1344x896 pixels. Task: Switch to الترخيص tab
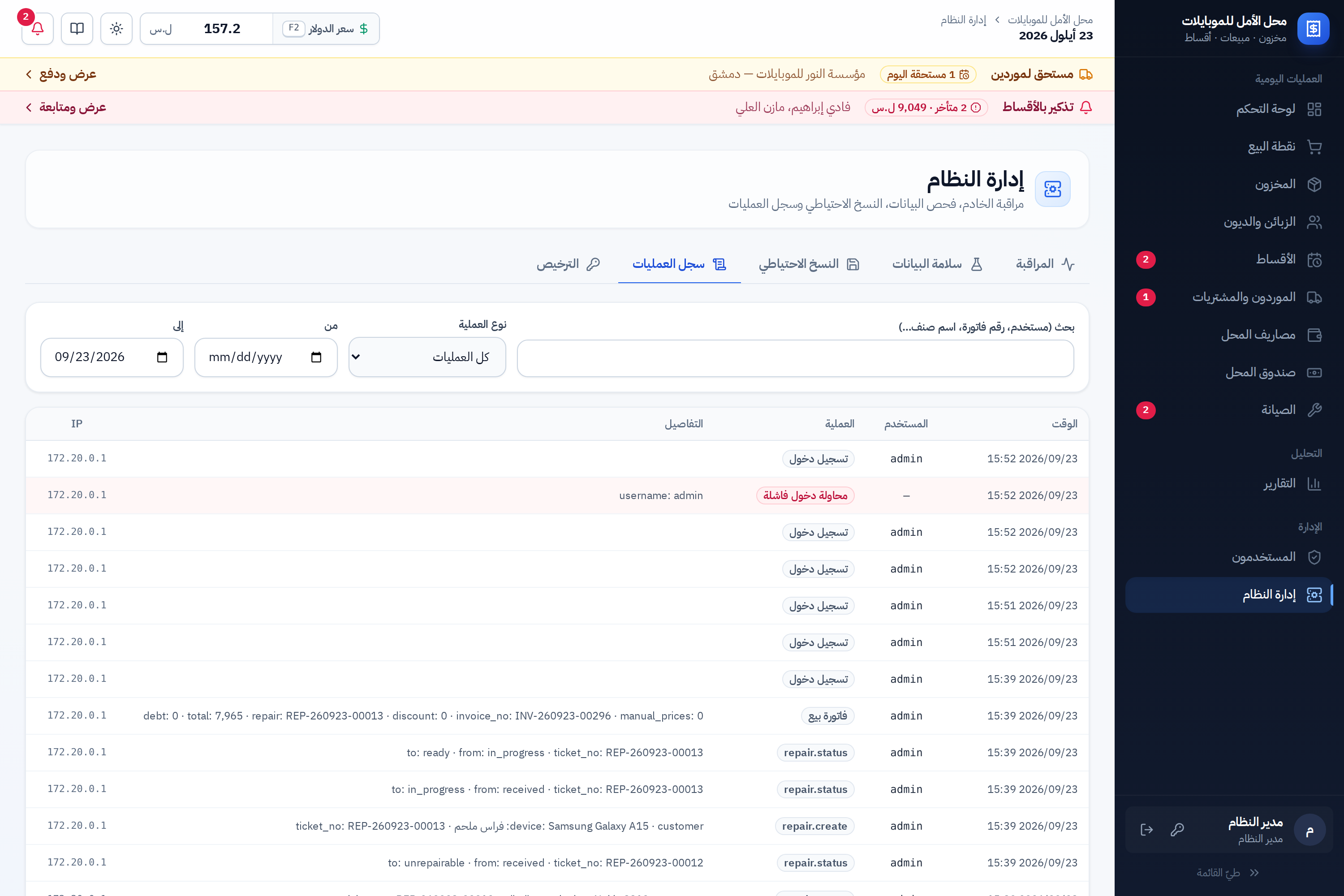(568, 264)
